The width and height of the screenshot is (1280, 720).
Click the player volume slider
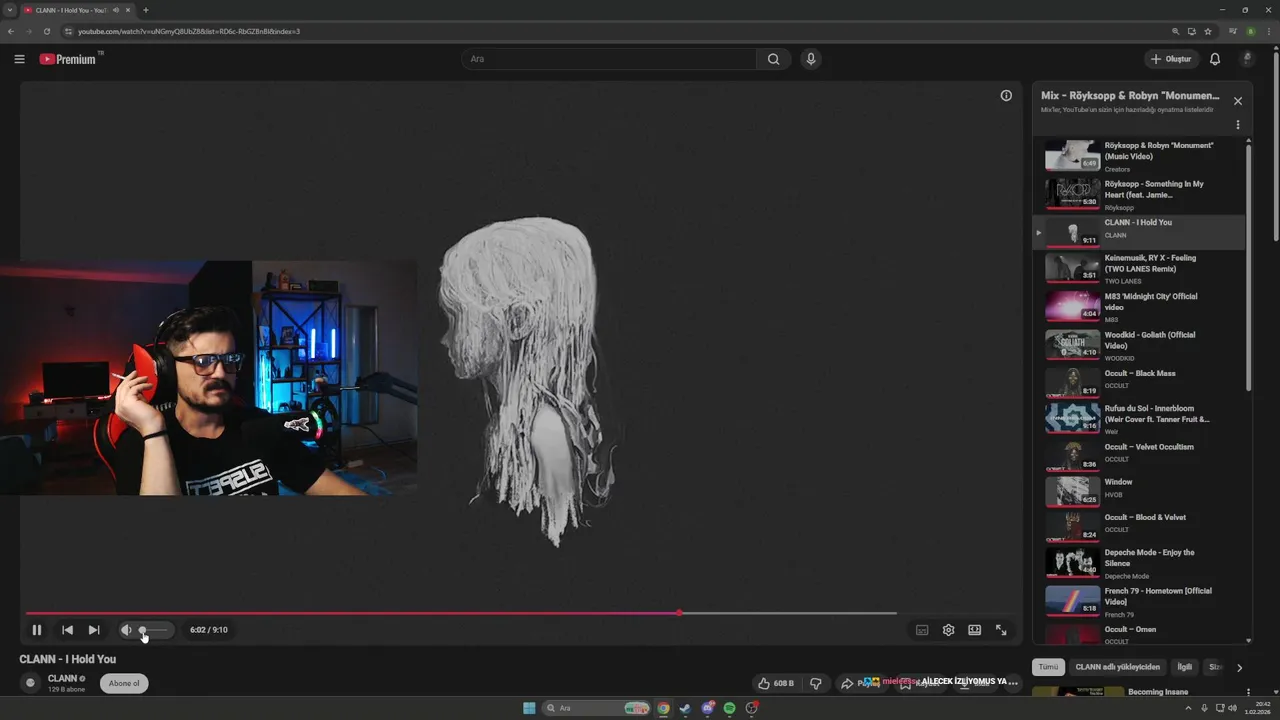[x=153, y=630]
